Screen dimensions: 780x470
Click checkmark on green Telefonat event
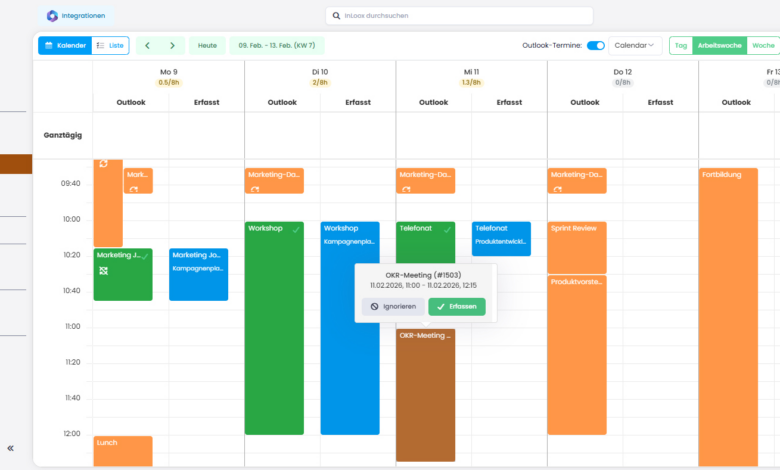click(x=447, y=229)
